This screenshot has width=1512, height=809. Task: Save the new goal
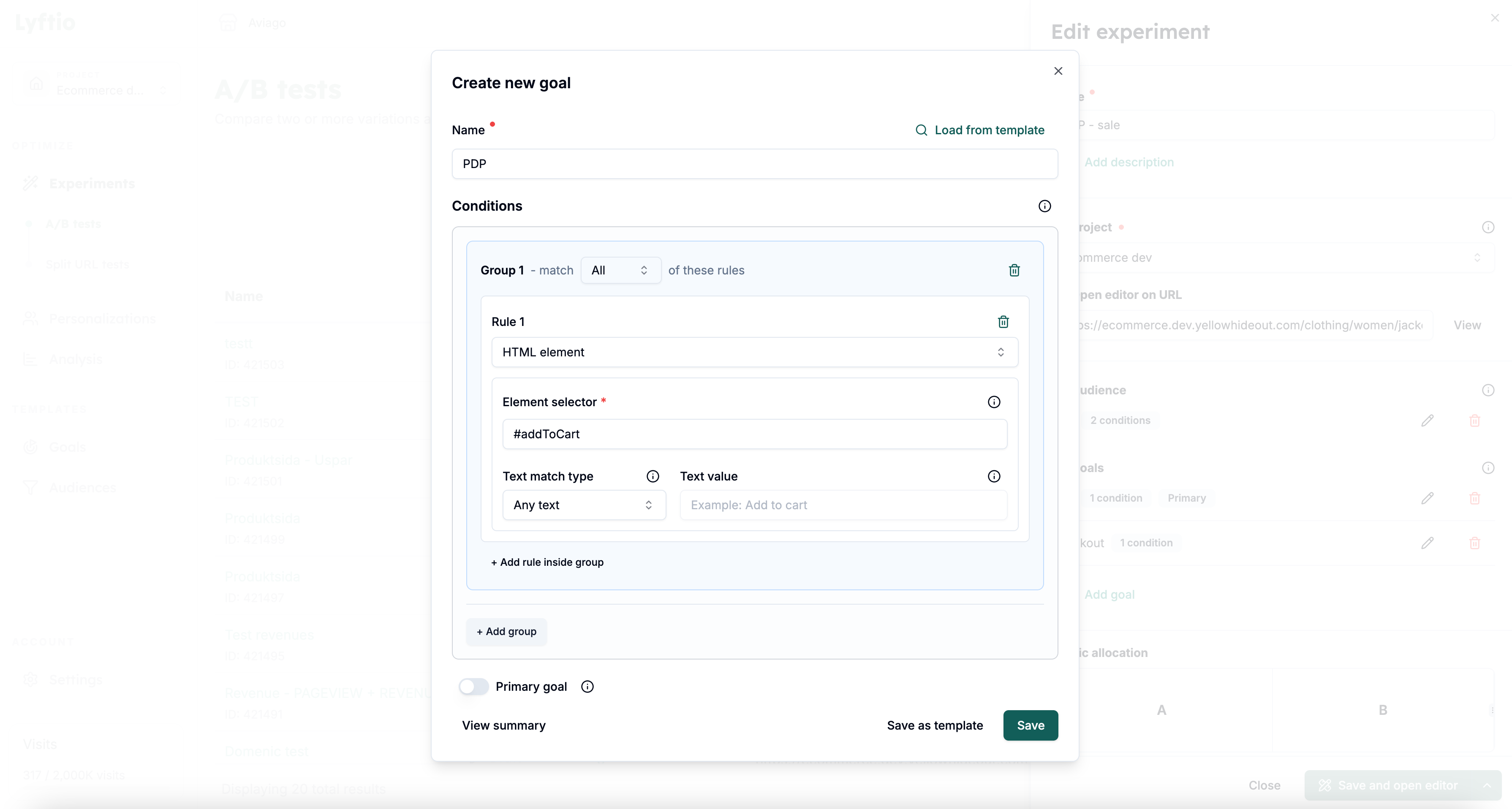[x=1030, y=726]
